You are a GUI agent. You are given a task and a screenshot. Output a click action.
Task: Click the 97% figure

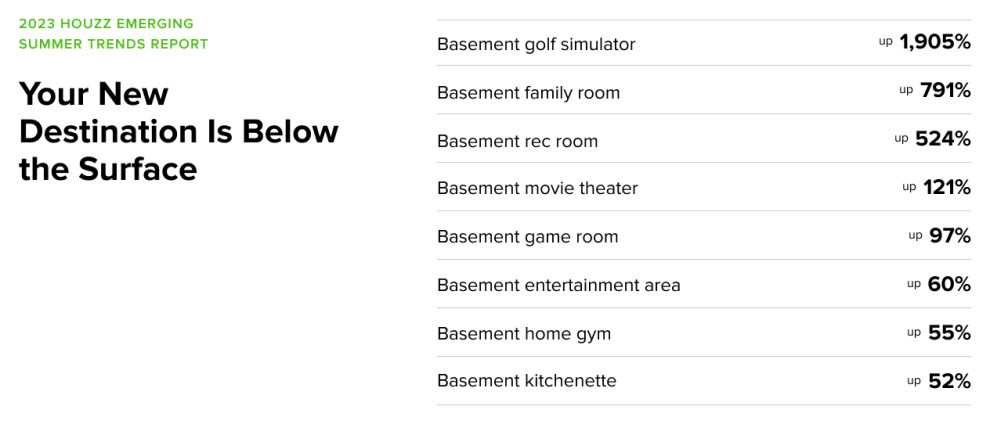(x=950, y=236)
